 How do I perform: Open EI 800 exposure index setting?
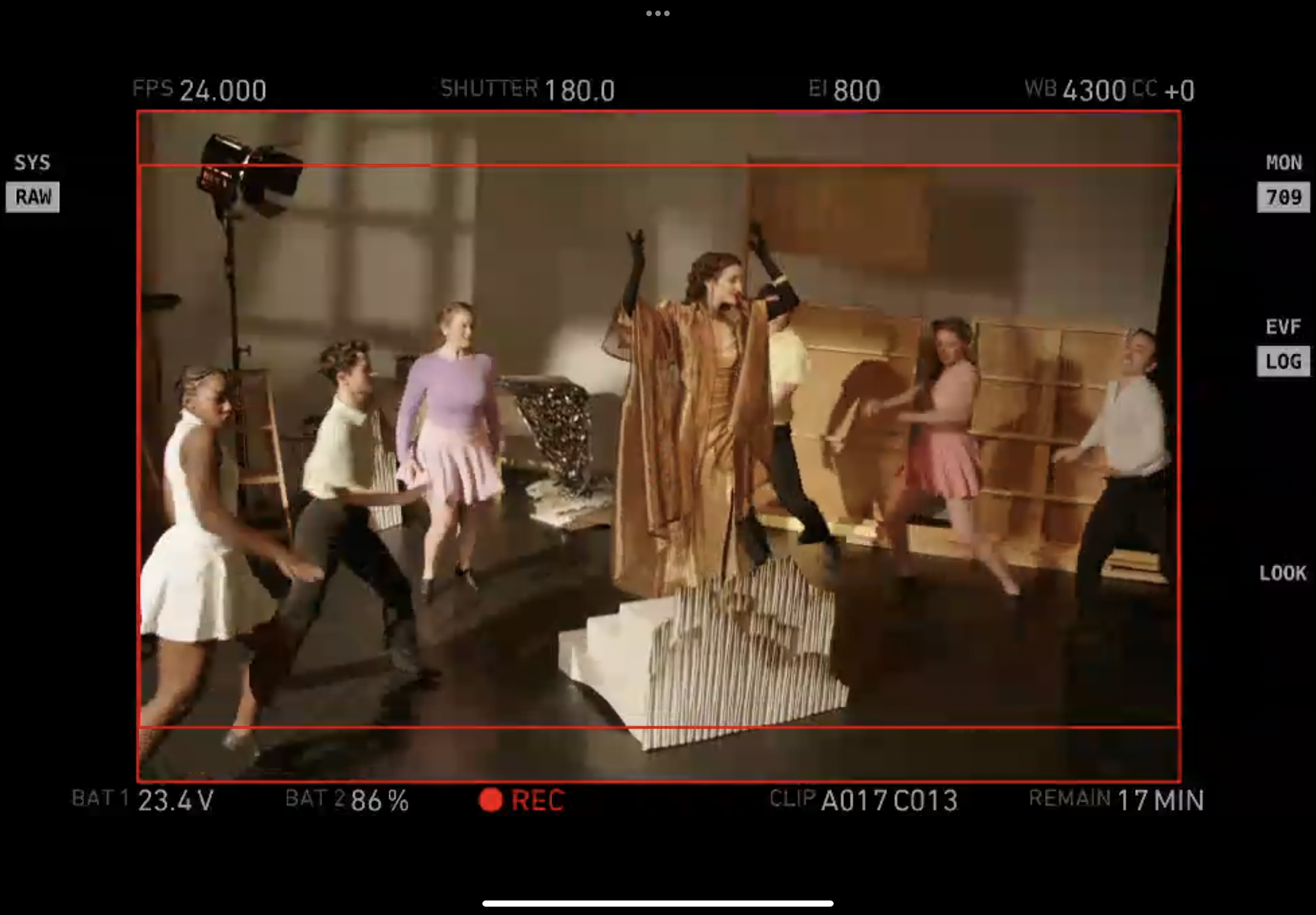click(844, 90)
